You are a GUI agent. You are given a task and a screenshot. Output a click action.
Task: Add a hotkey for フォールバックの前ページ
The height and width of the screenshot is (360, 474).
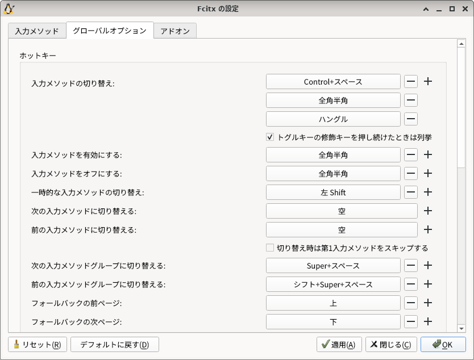click(x=428, y=303)
